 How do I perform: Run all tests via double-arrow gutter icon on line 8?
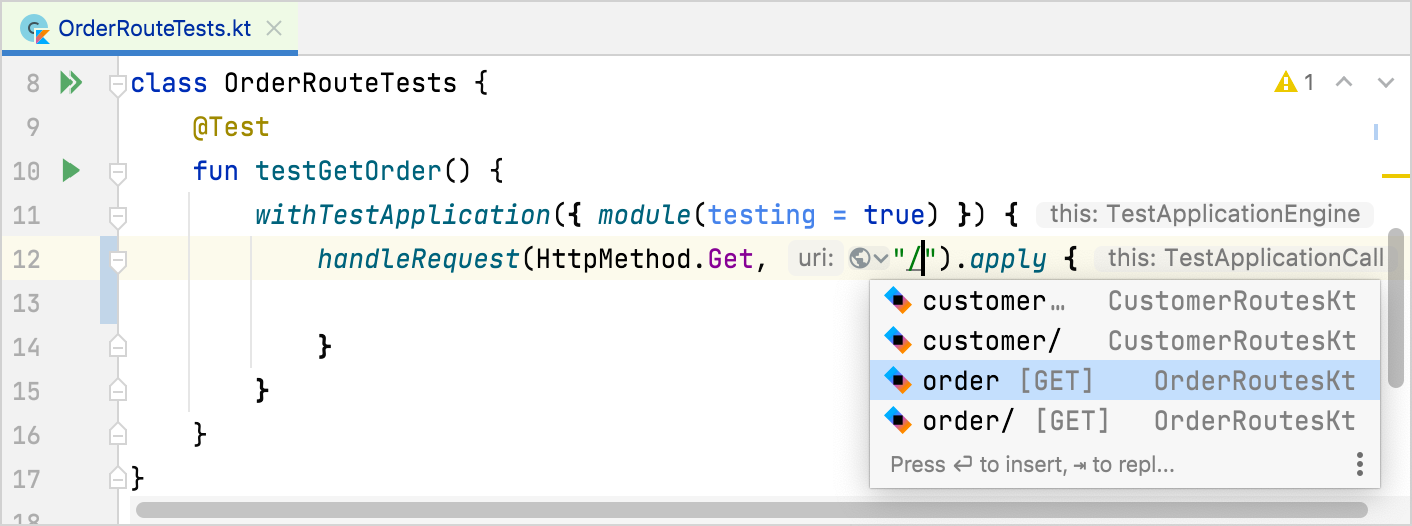(71, 82)
